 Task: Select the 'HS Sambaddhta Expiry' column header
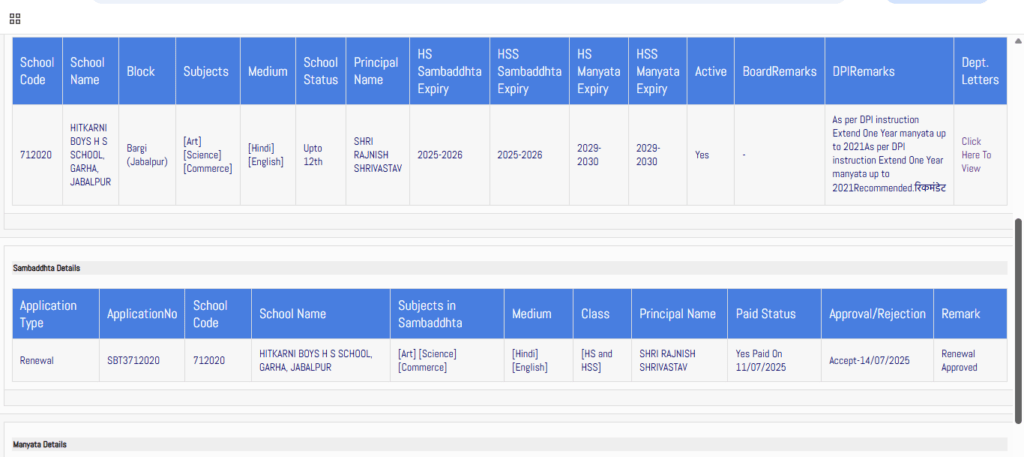pos(449,71)
